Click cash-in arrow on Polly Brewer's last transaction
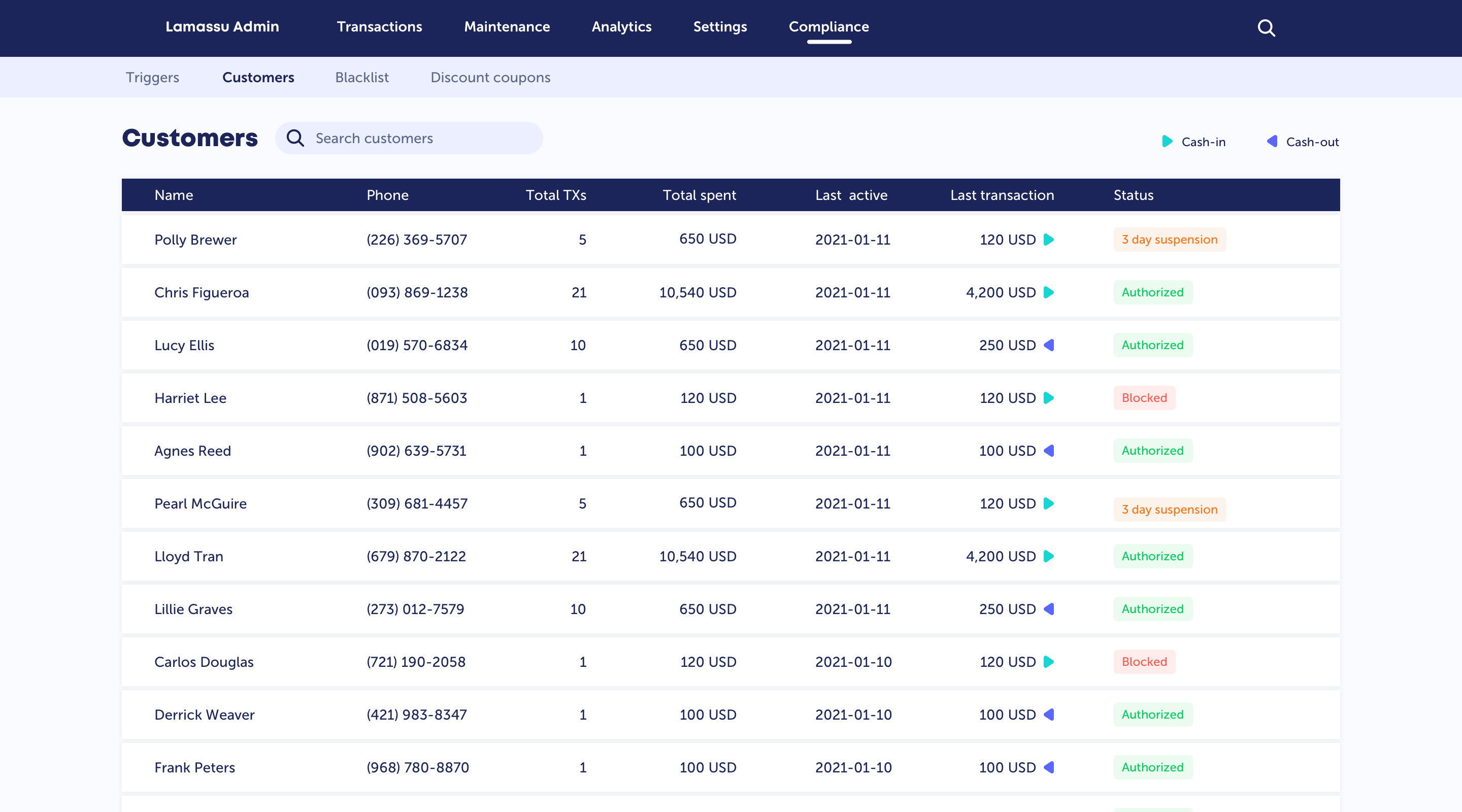The image size is (1462, 812). 1049,240
